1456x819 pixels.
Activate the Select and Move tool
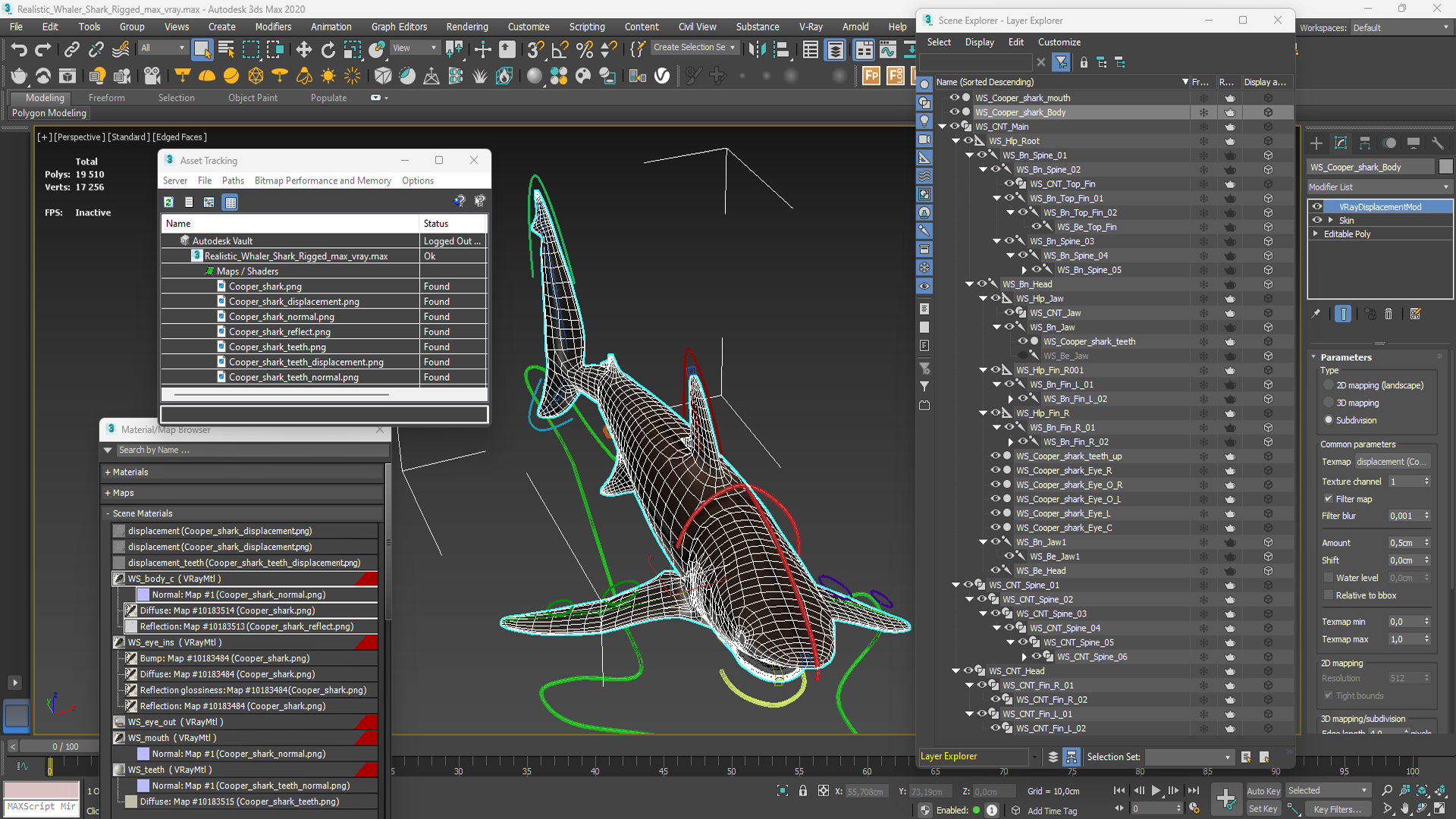tap(303, 50)
